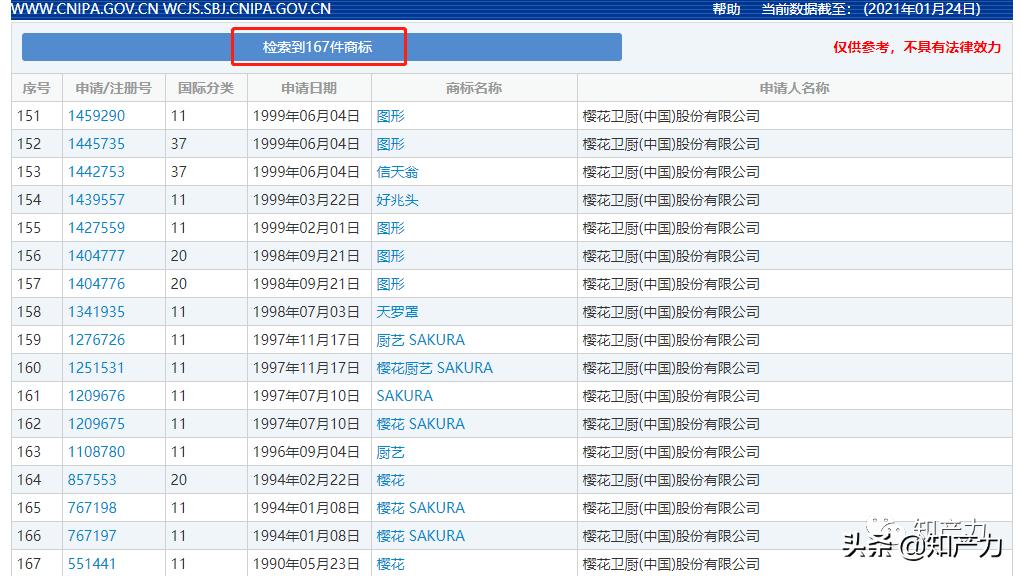Click the 仅供参考 disclaimer text
This screenshot has width=1021, height=576.
click(917, 47)
